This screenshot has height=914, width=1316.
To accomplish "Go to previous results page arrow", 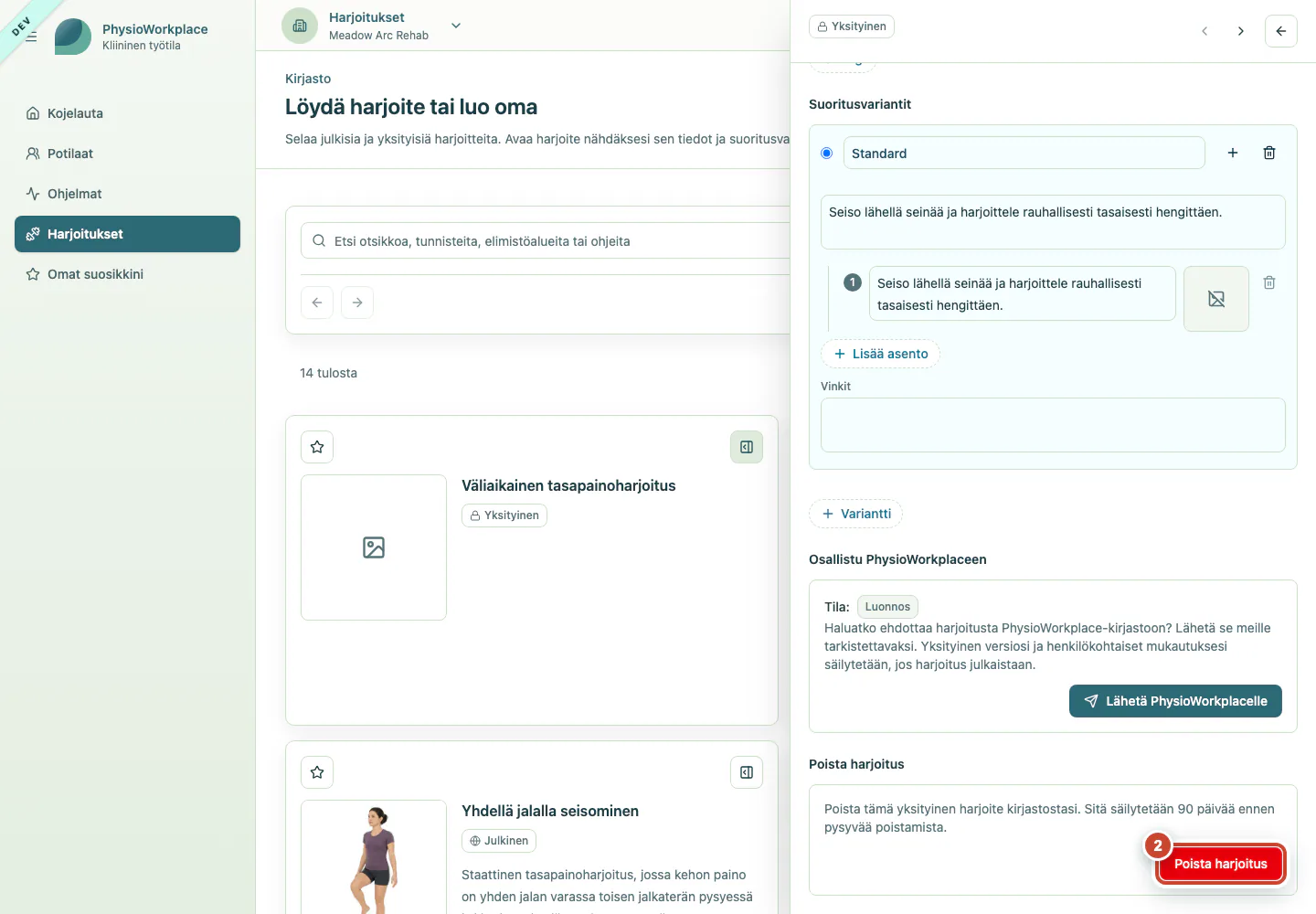I will click(x=317, y=303).
